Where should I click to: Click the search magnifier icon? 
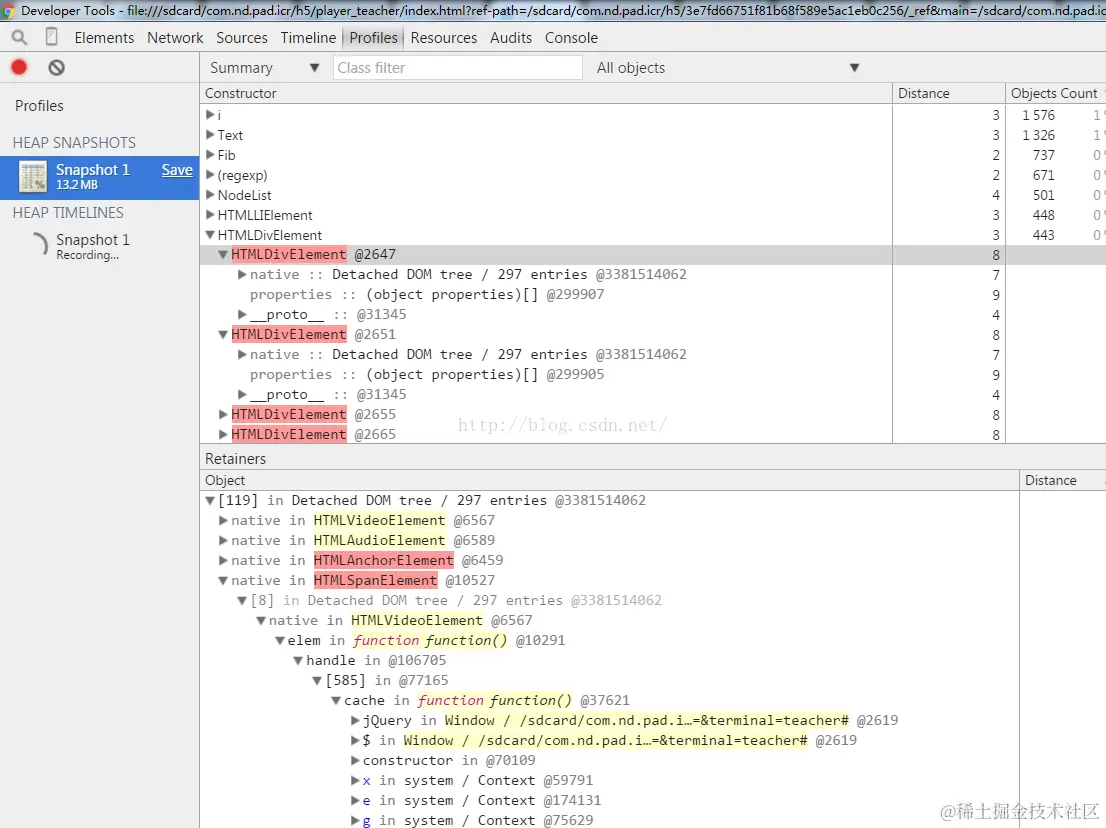tap(19, 37)
